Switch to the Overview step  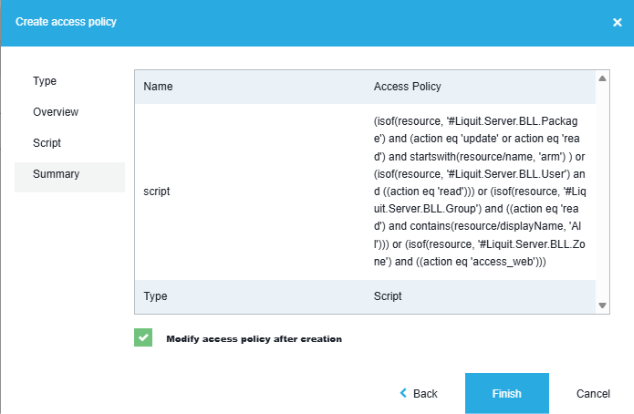click(x=55, y=112)
